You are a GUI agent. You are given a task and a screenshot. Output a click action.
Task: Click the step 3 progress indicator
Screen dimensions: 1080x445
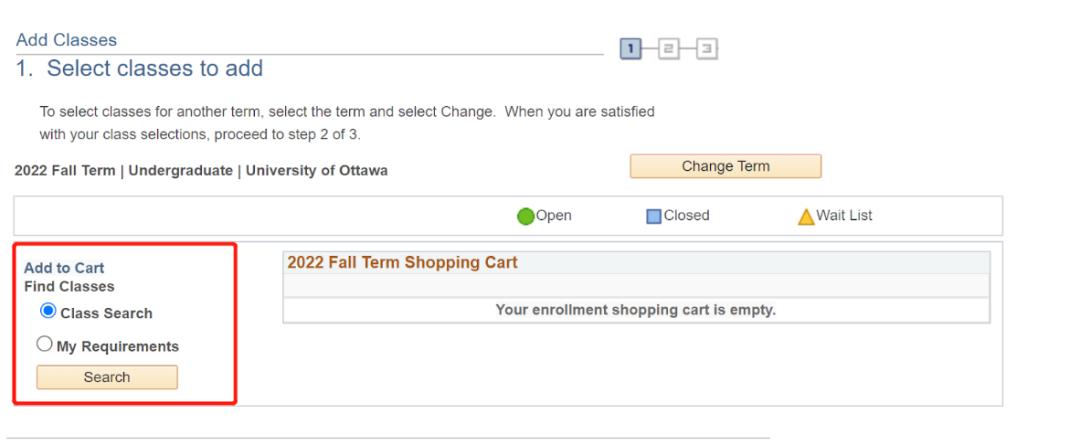pyautogui.click(x=706, y=48)
